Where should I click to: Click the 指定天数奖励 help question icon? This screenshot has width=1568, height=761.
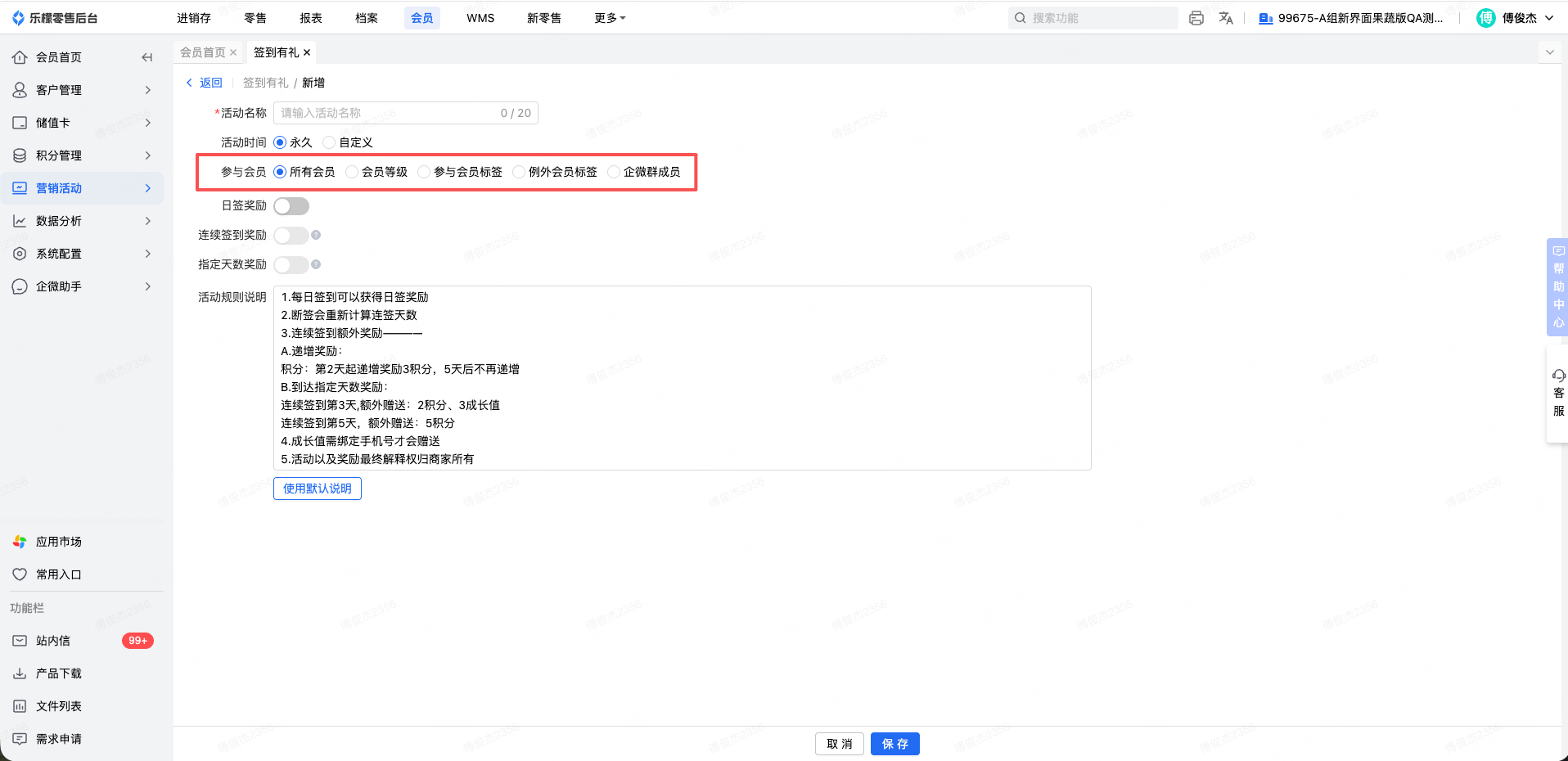[316, 264]
